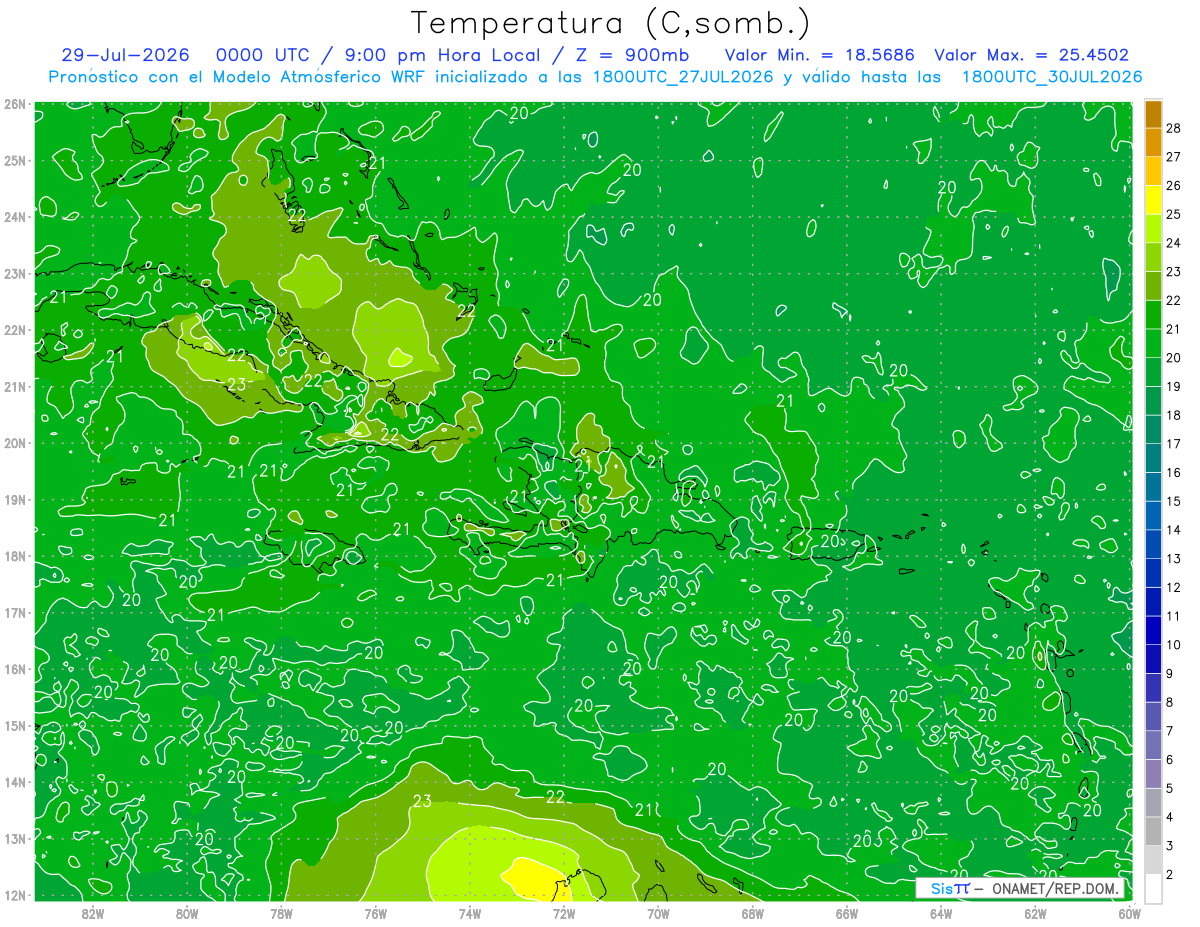Click the "26N" latitude axis label
The width and height of the screenshot is (1200, 927).
point(15,104)
